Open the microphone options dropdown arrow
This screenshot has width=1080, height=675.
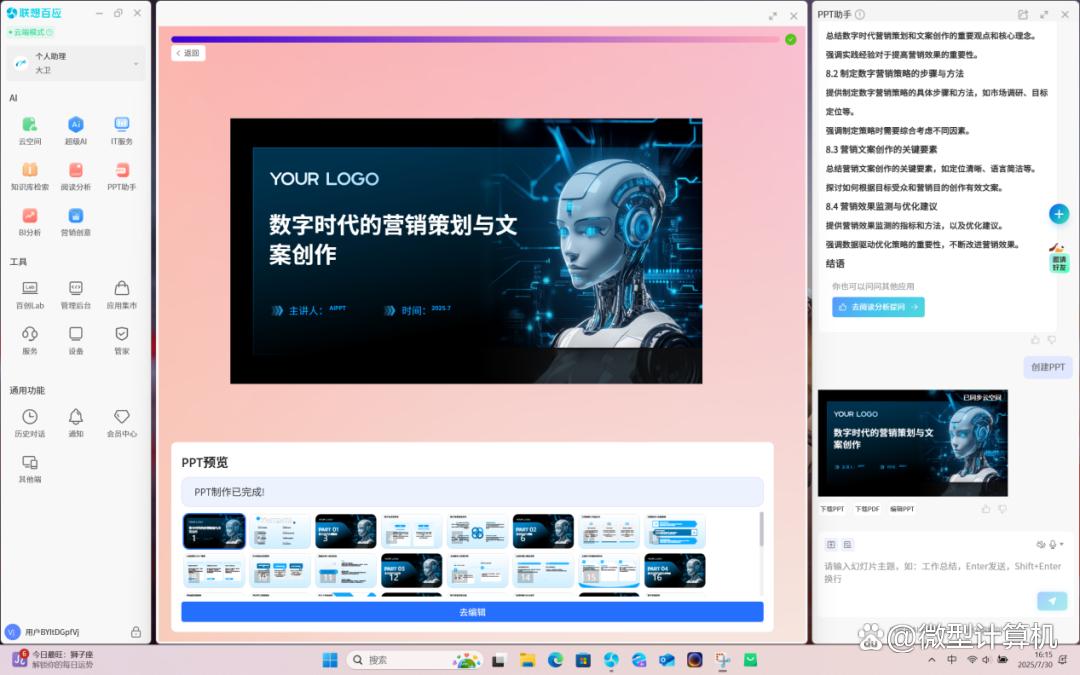(1062, 545)
